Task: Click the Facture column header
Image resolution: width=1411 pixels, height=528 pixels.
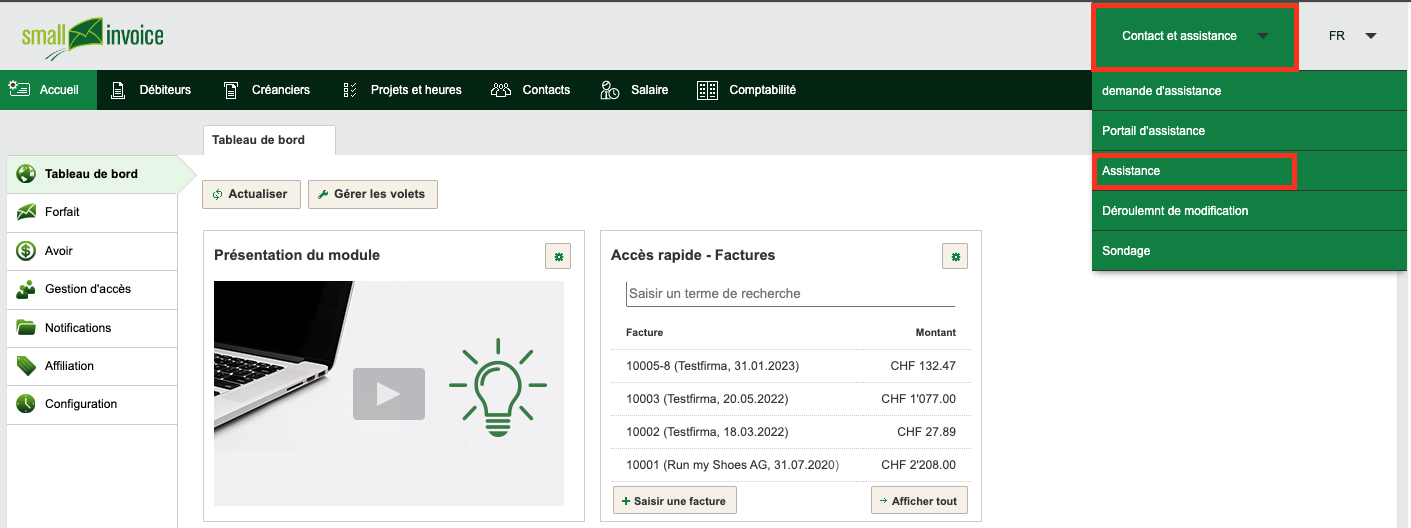Action: pyautogui.click(x=644, y=333)
